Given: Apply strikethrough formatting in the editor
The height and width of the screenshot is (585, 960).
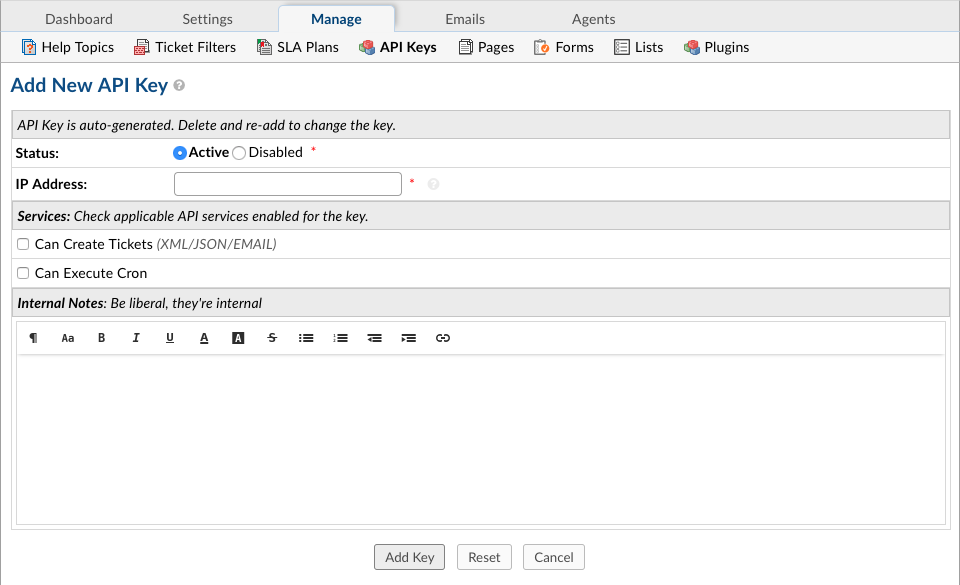Looking at the screenshot, I should coord(272,338).
